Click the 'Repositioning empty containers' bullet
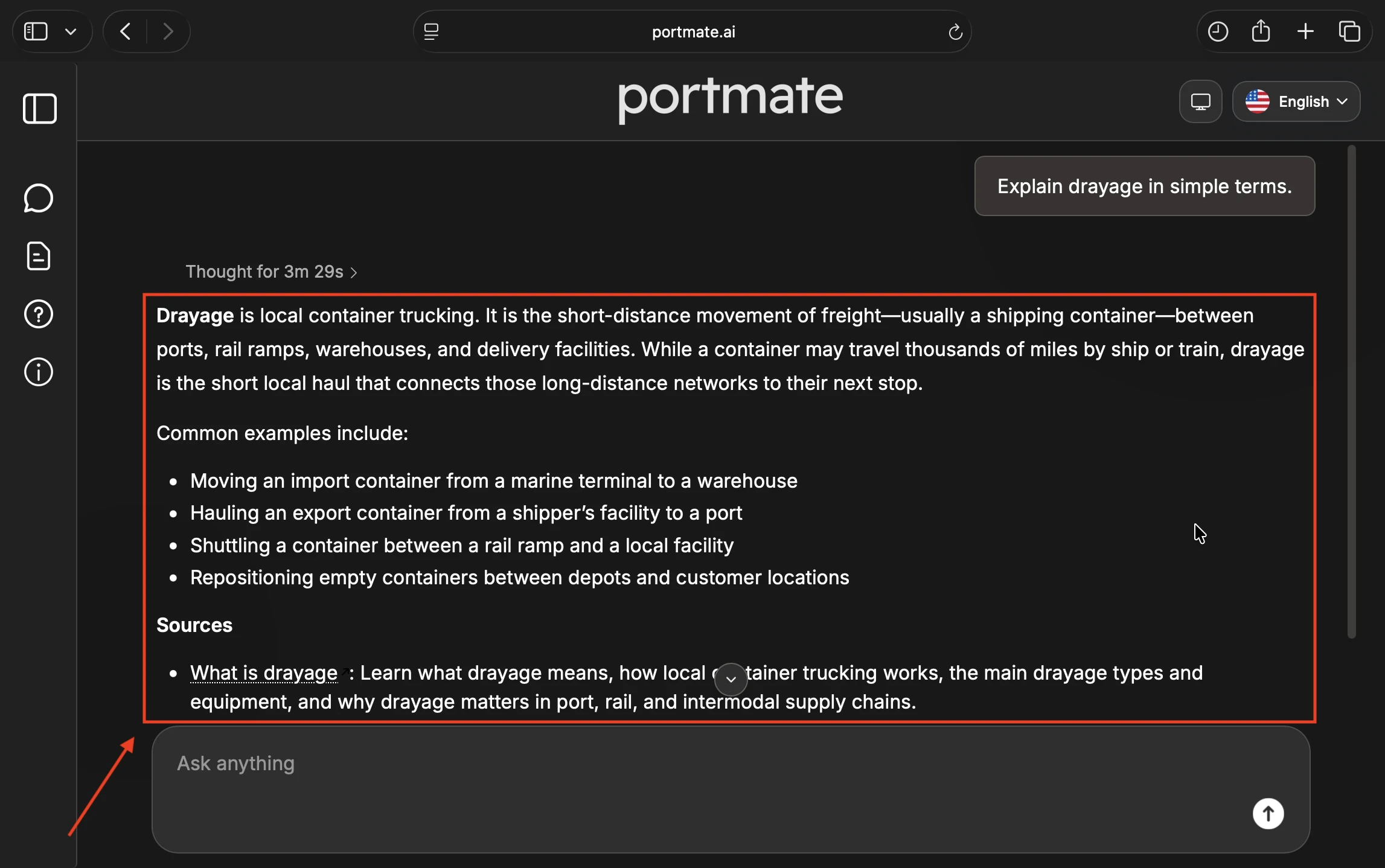 click(520, 577)
